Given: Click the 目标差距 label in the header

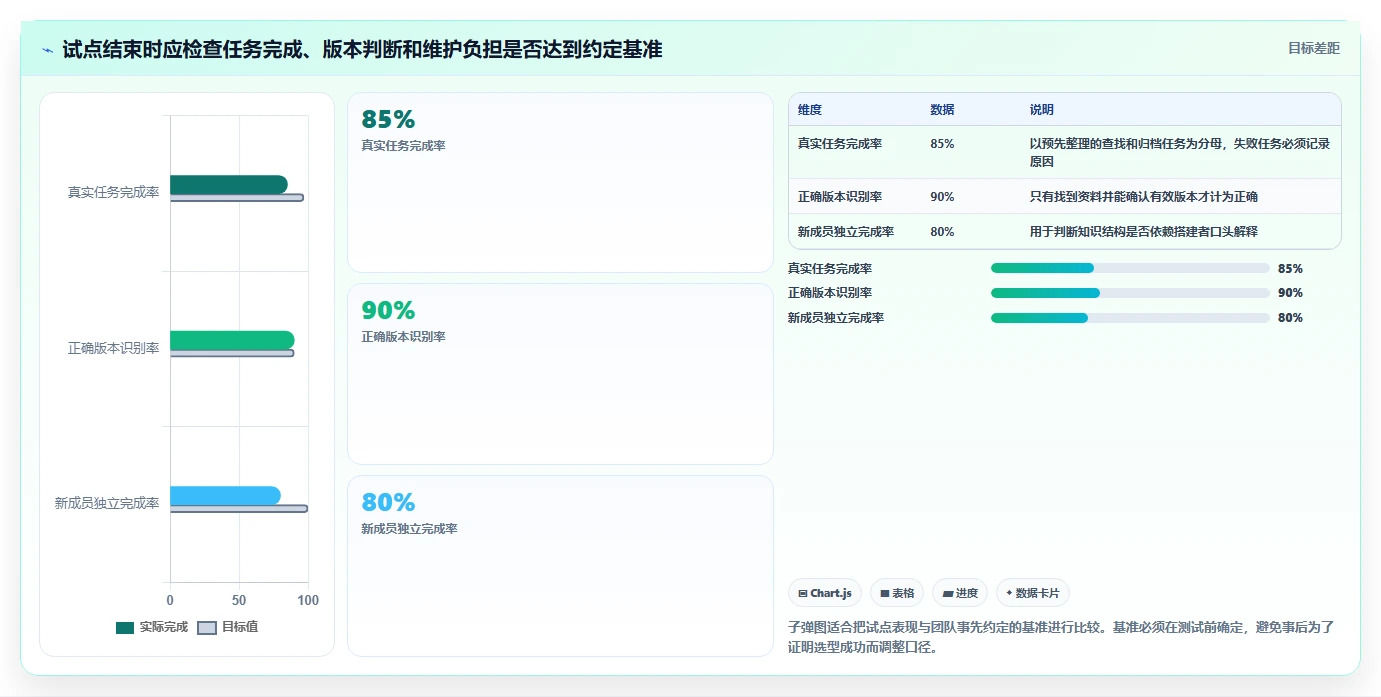Looking at the screenshot, I should point(1313,48).
